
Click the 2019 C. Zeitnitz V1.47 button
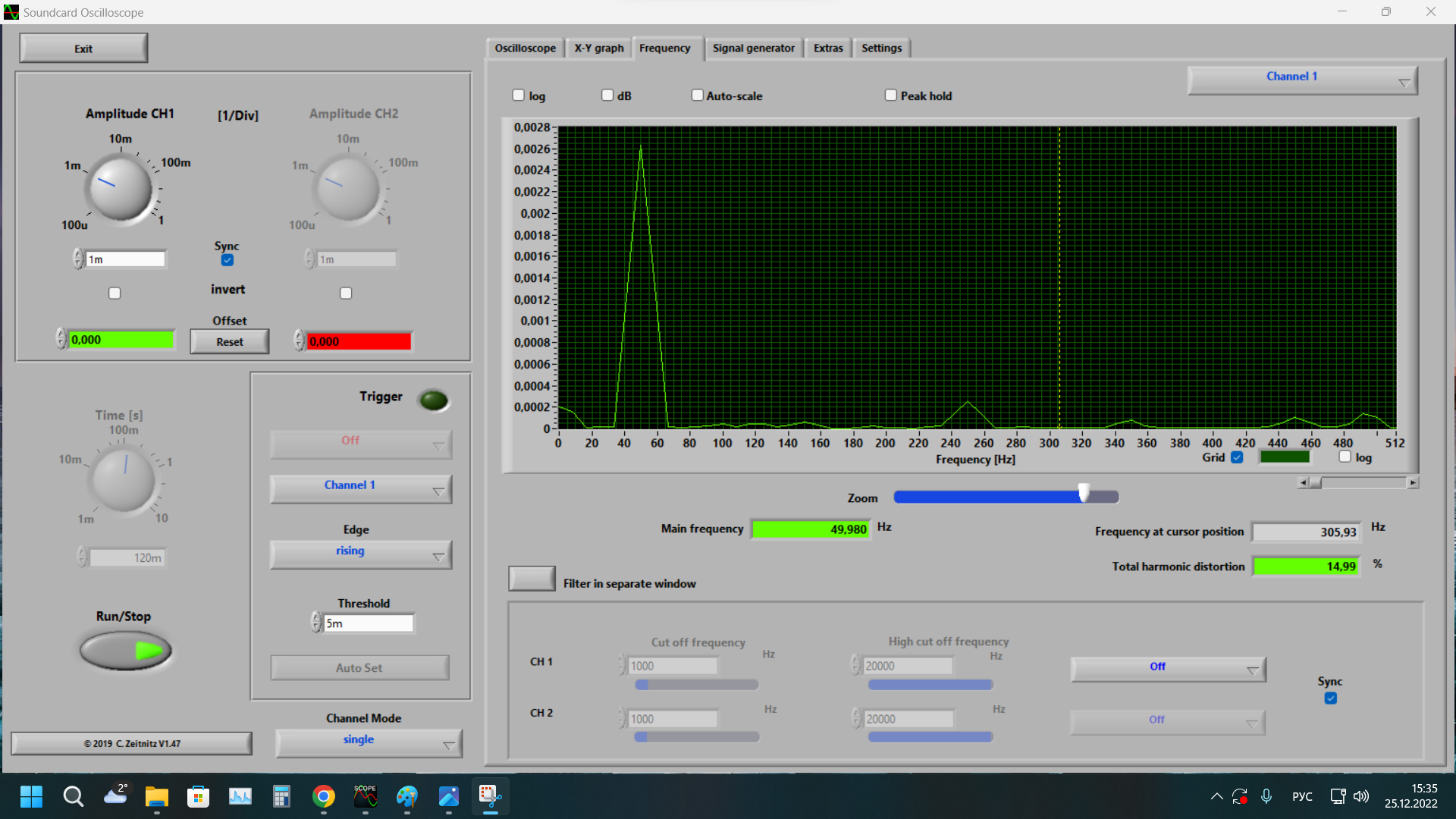coord(132,743)
